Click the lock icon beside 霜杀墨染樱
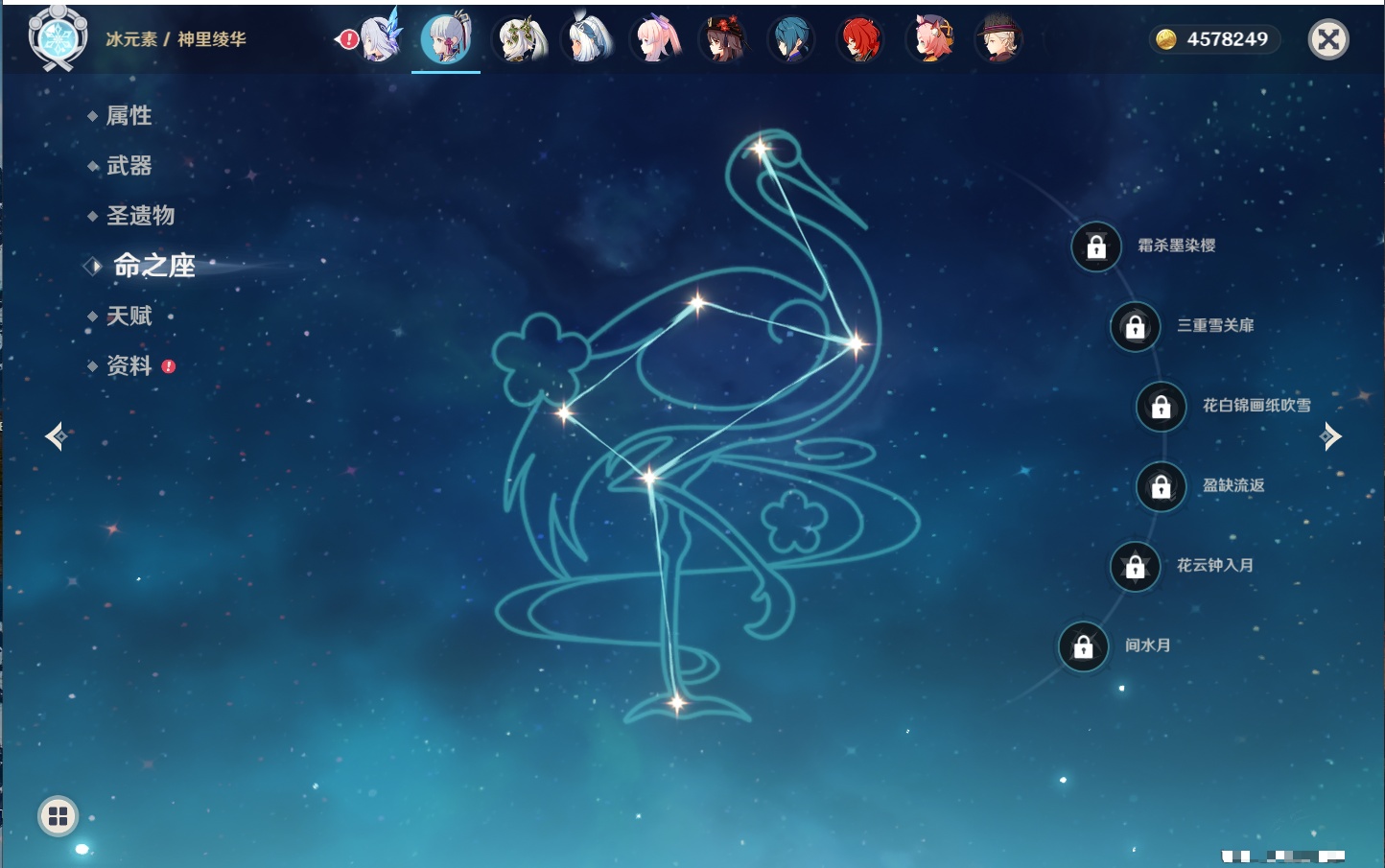1385x868 pixels. [x=1096, y=247]
